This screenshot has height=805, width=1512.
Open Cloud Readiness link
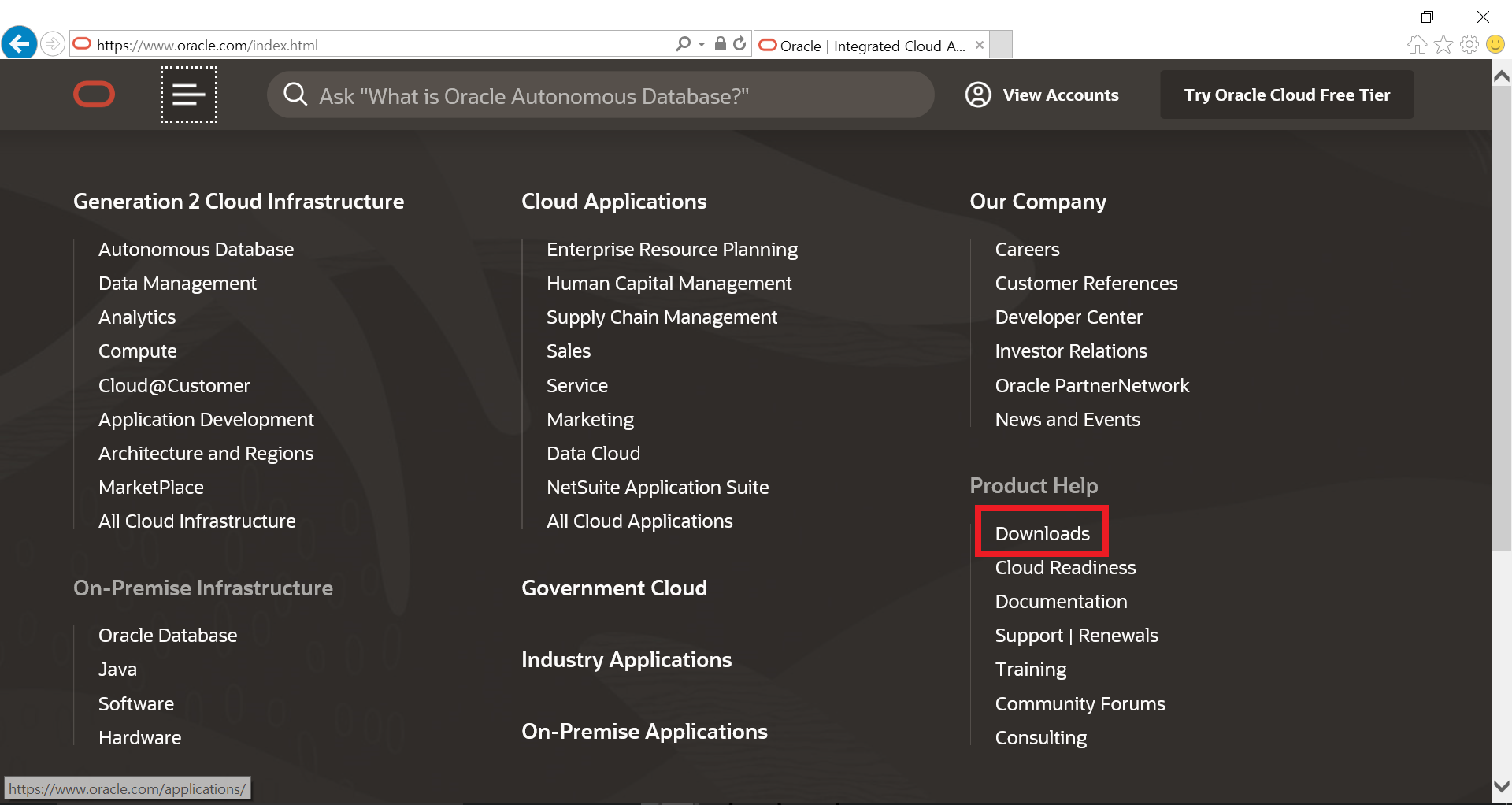pos(1065,568)
